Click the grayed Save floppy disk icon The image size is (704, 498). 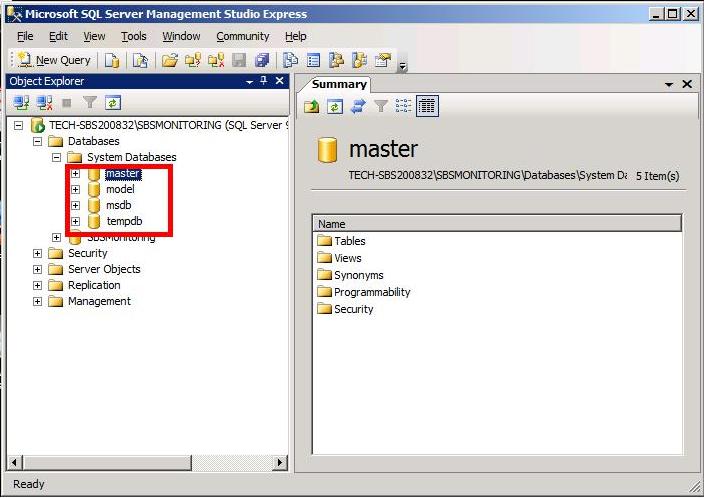[239, 60]
